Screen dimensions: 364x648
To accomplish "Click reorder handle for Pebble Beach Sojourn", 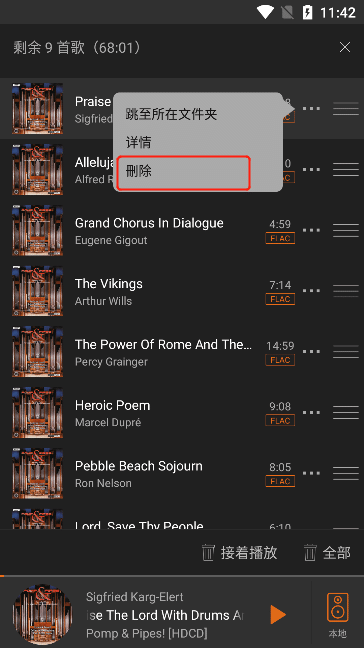I will [x=346, y=473].
